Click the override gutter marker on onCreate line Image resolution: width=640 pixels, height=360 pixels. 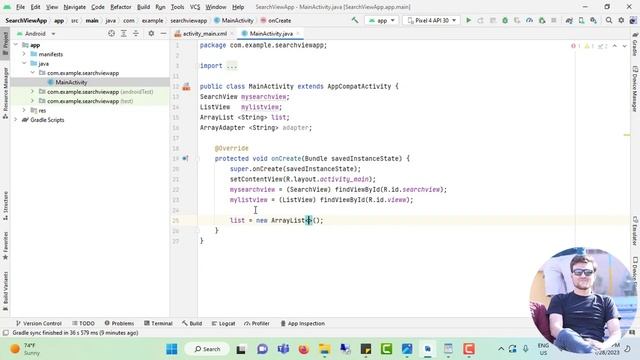click(185, 158)
